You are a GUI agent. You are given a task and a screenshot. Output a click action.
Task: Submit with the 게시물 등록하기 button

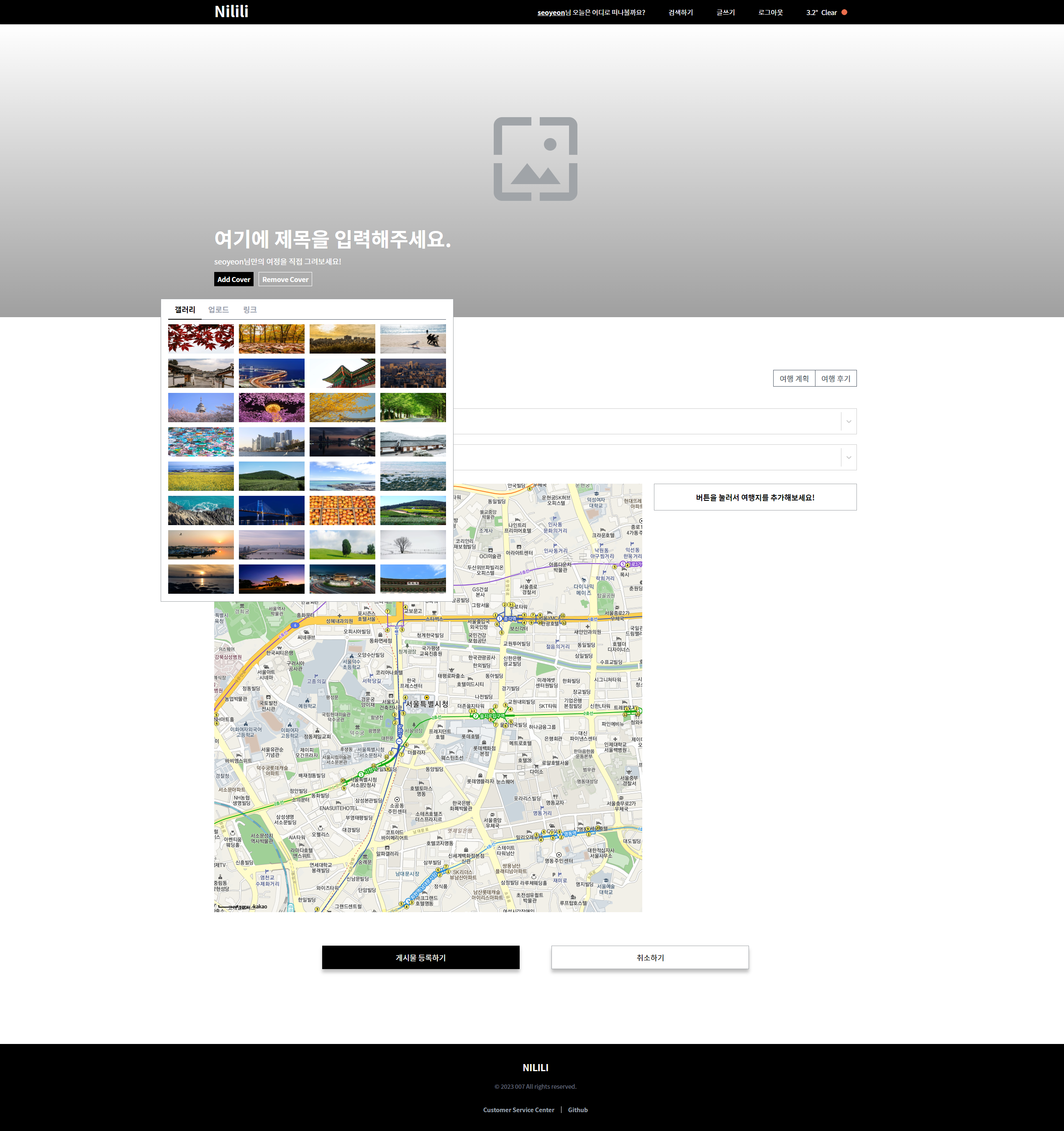(x=420, y=957)
